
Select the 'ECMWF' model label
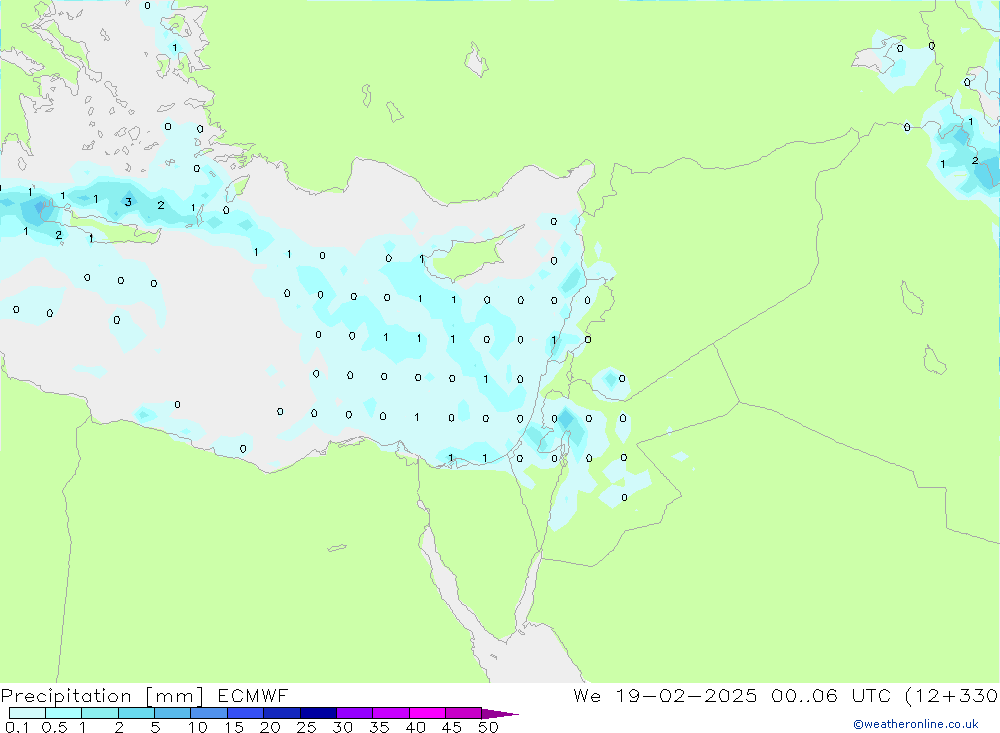253,696
